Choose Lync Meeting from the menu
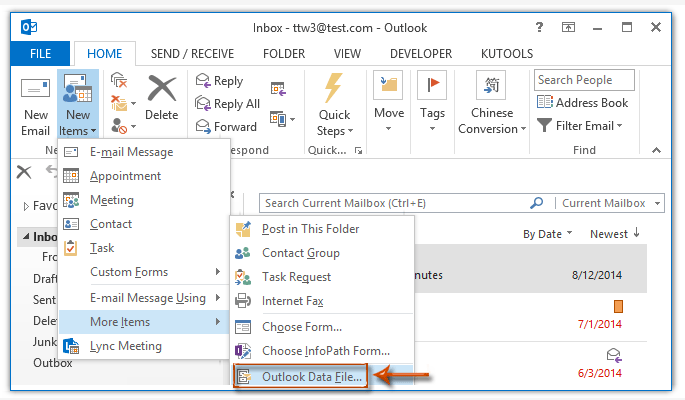The height and width of the screenshot is (400, 685). 144,346
